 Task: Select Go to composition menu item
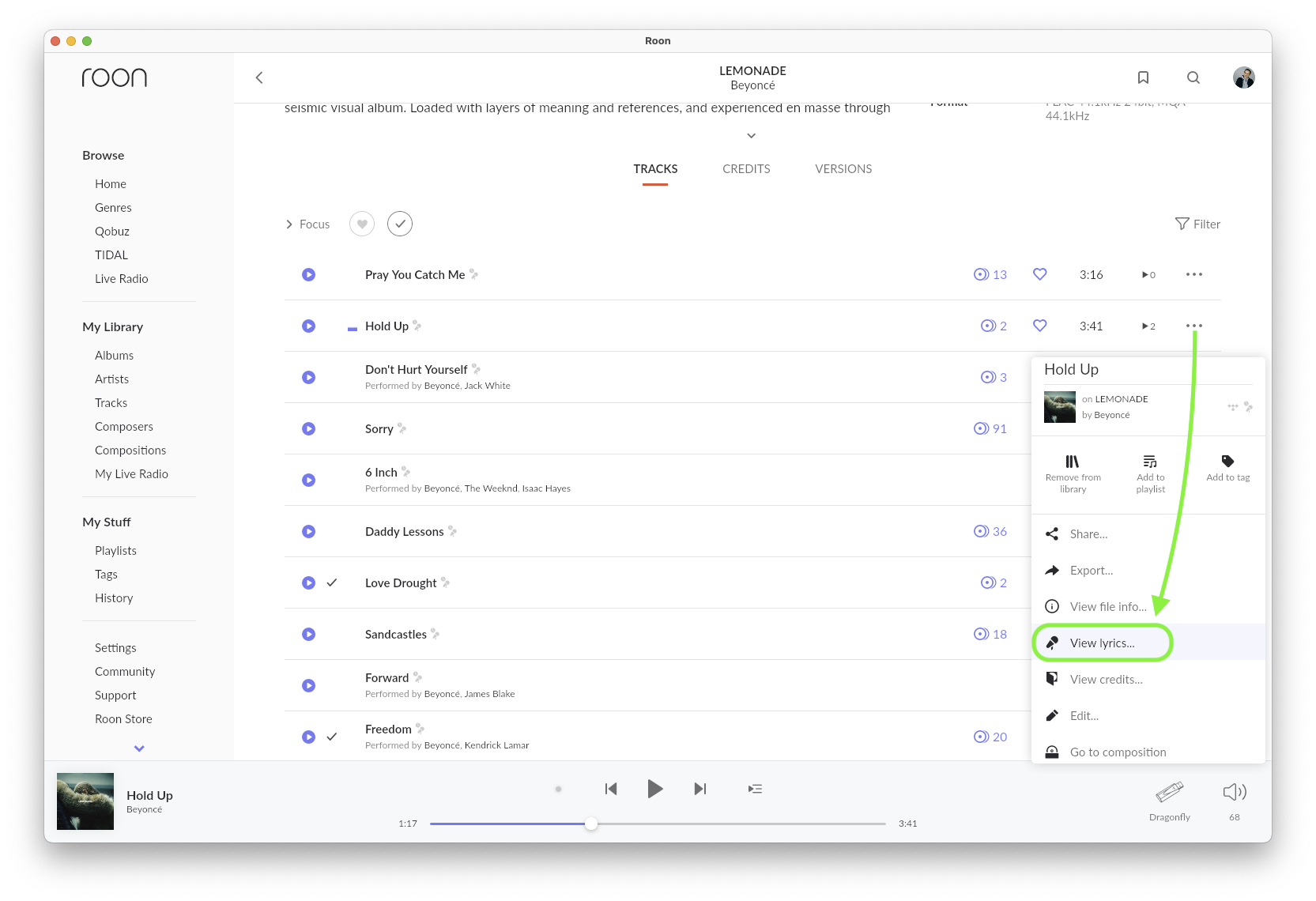click(1148, 751)
